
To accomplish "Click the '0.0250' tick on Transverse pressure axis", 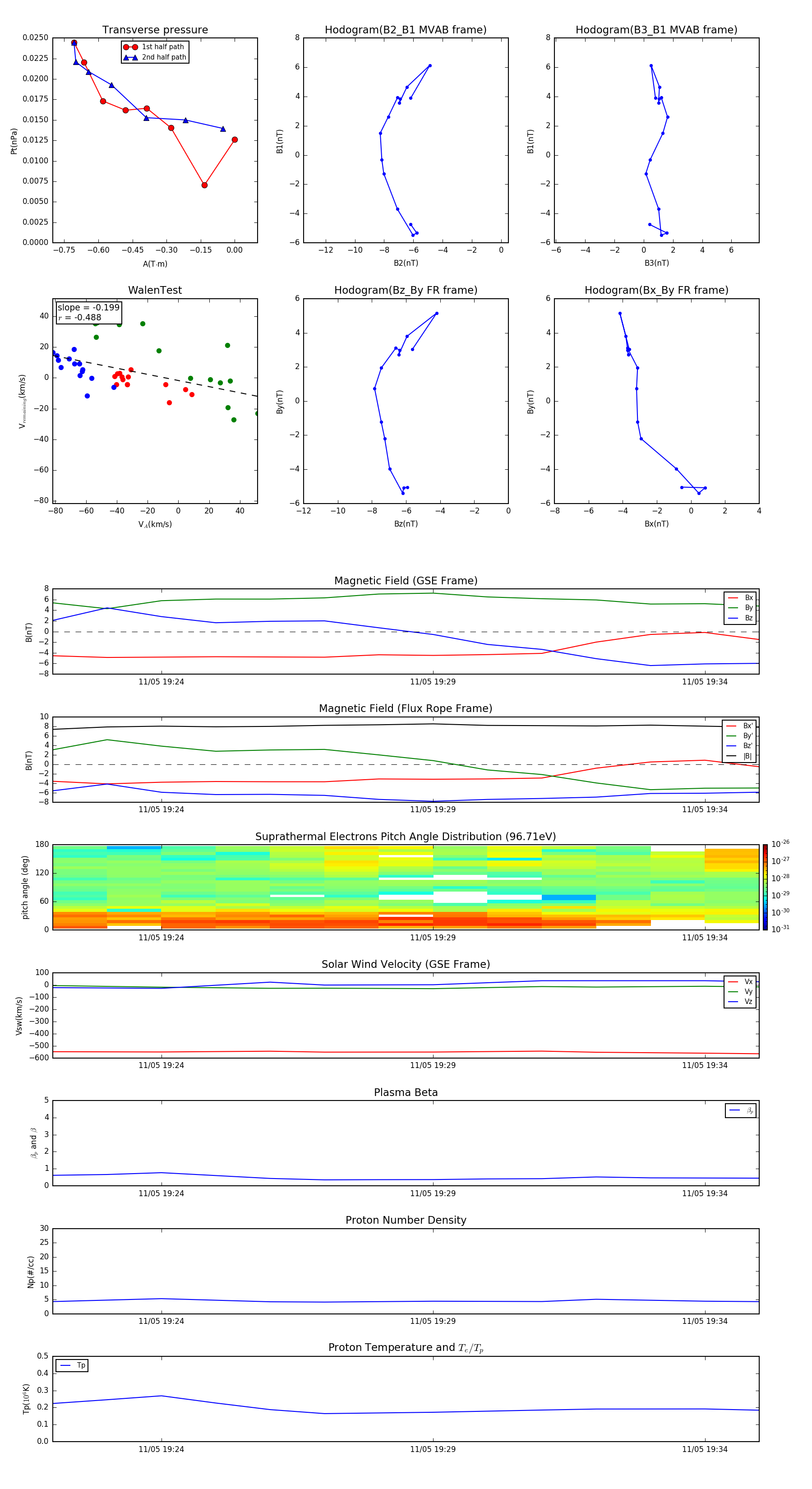I will (35, 37).
